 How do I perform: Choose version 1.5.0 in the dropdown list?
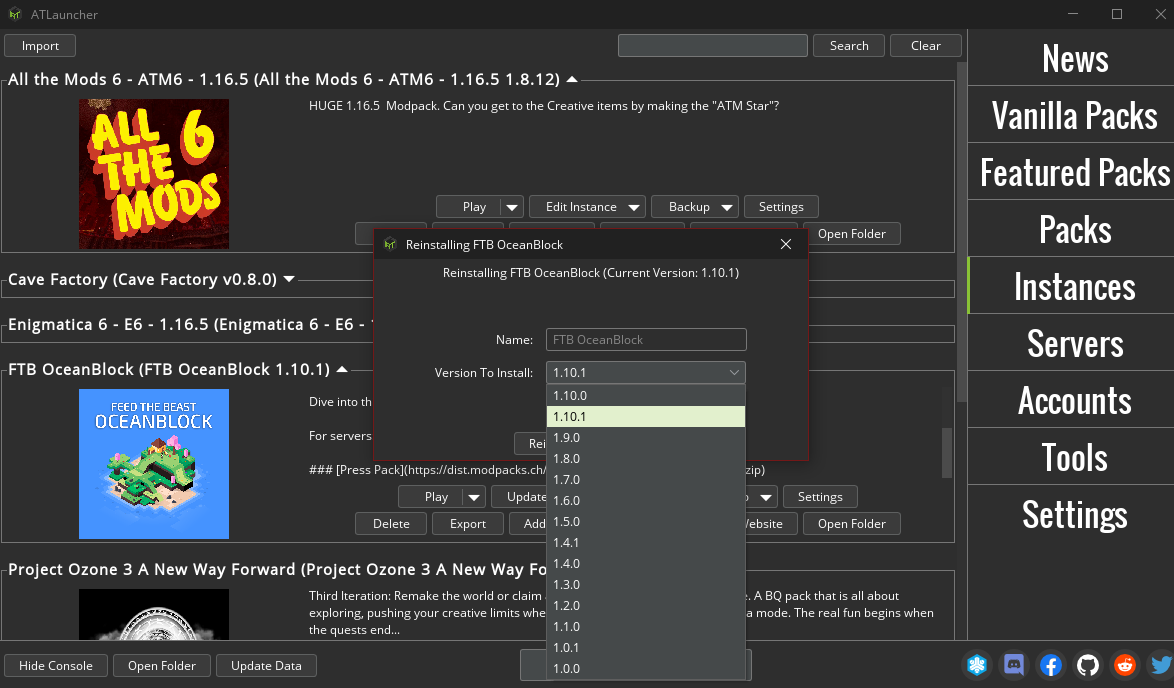point(646,521)
